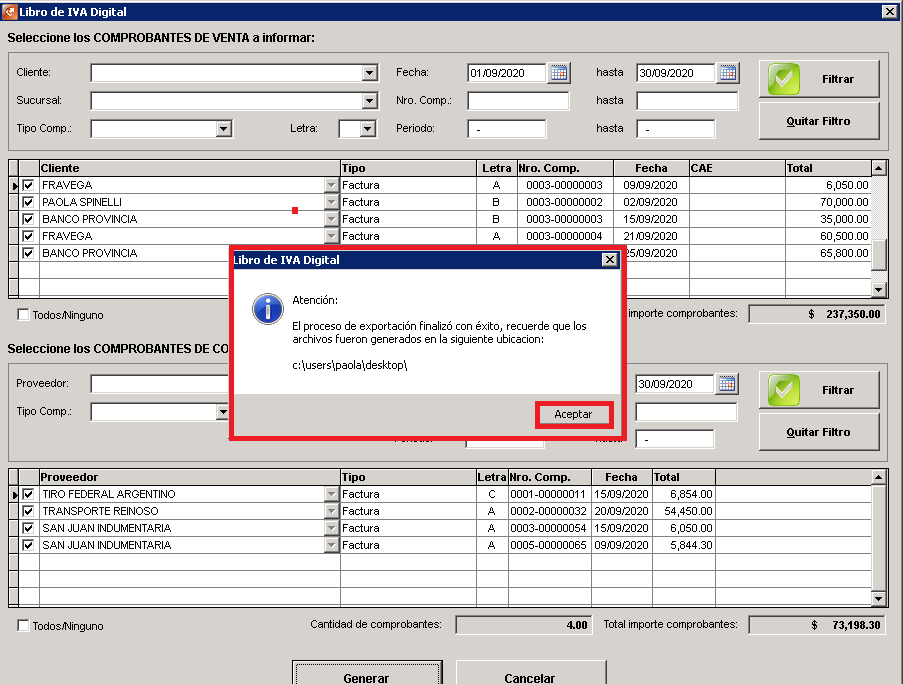Open calendar for sales Fecha hasta date

pyautogui.click(x=728, y=73)
